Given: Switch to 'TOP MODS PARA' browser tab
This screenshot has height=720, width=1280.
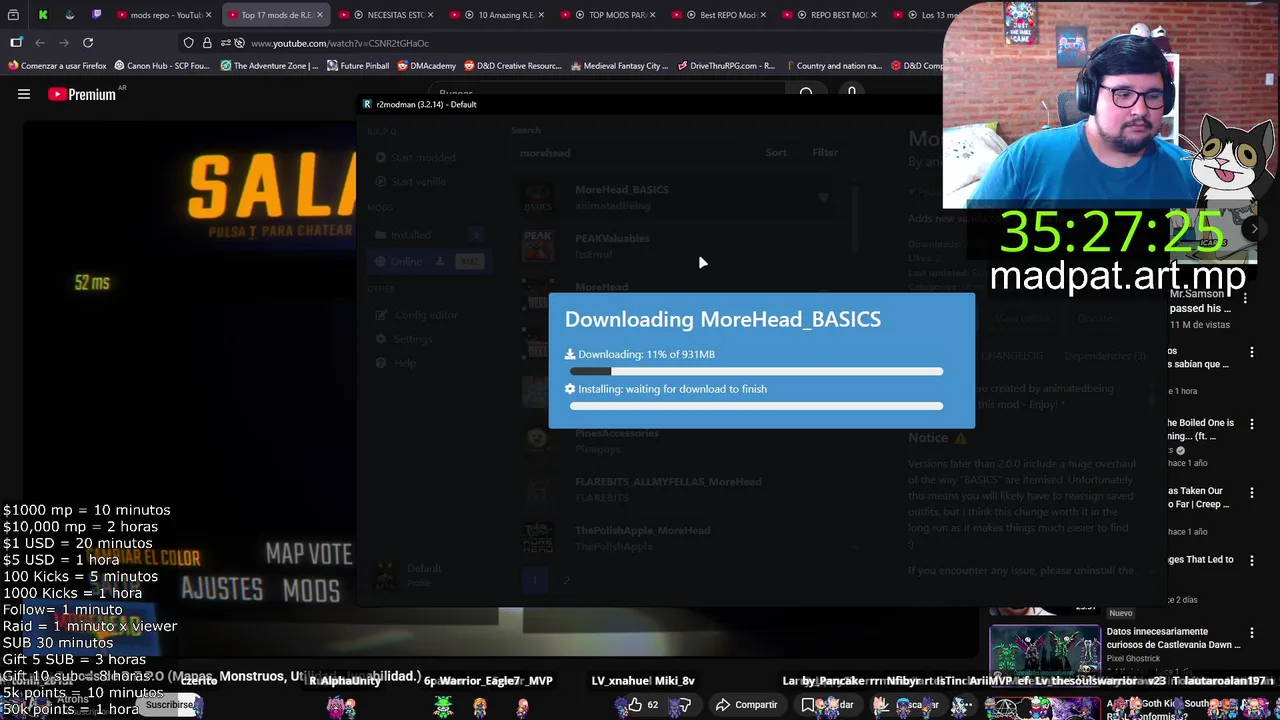Looking at the screenshot, I should pos(610,15).
